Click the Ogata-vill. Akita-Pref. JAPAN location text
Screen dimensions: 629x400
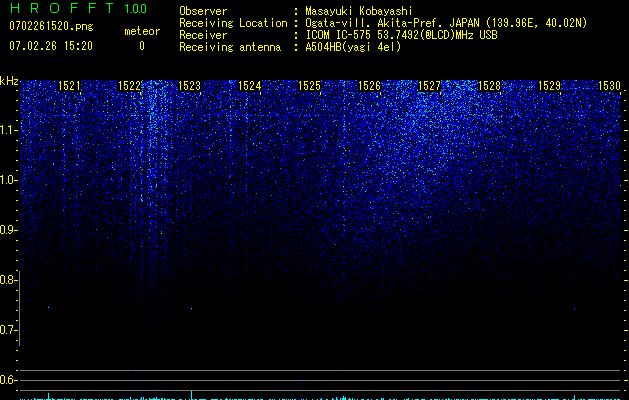point(446,23)
